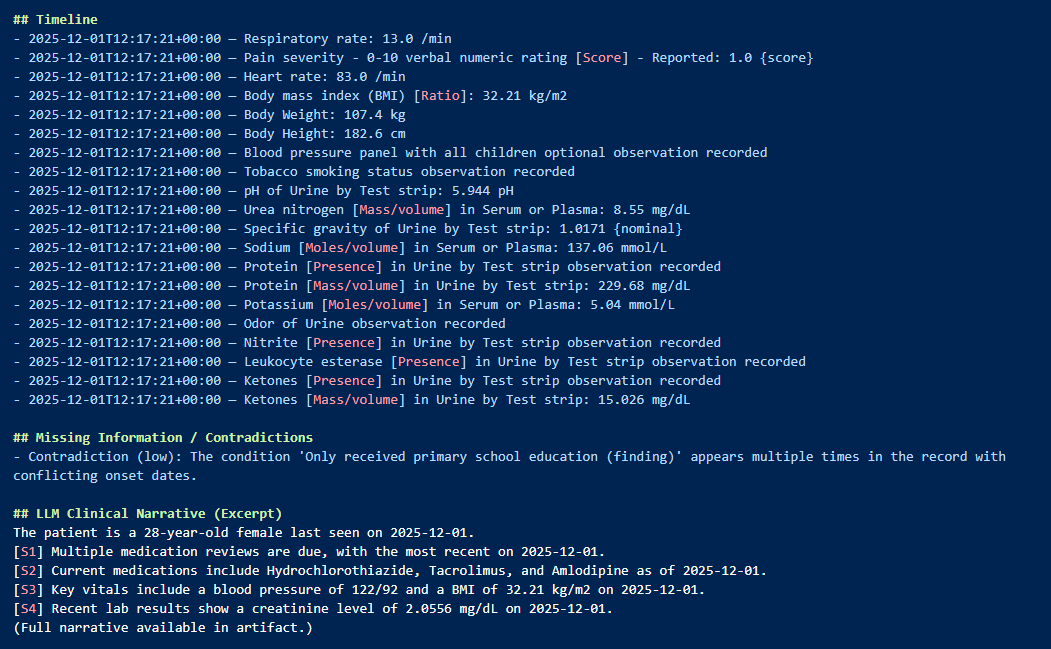
Task: Click the 'Full narrative available in artifact' note
Action: (x=163, y=627)
